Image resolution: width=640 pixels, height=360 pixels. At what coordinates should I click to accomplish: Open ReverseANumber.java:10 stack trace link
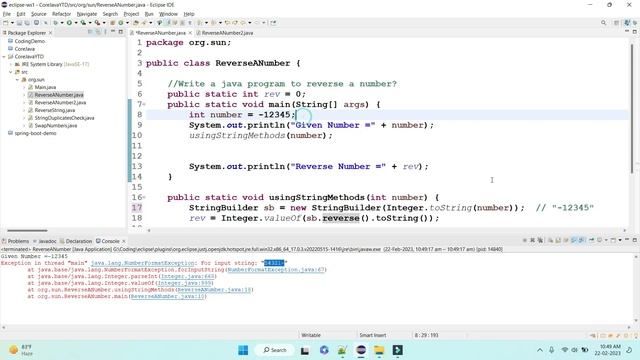[x=167, y=296]
